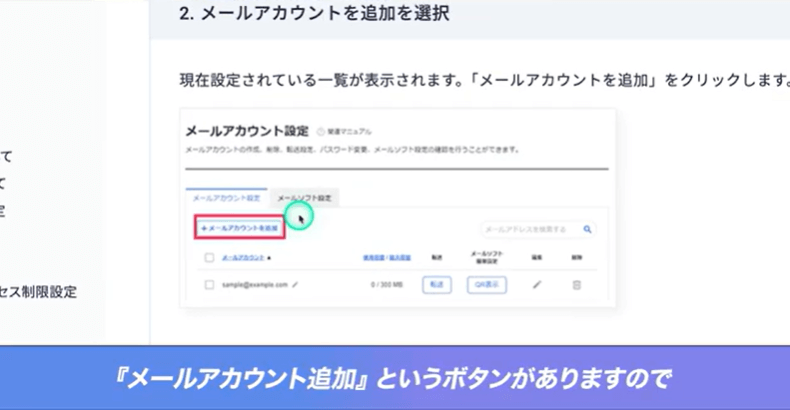Screen dimensions: 790x410
Task: Click the 使用容量 / 最大容量 column header
Action: (387, 258)
